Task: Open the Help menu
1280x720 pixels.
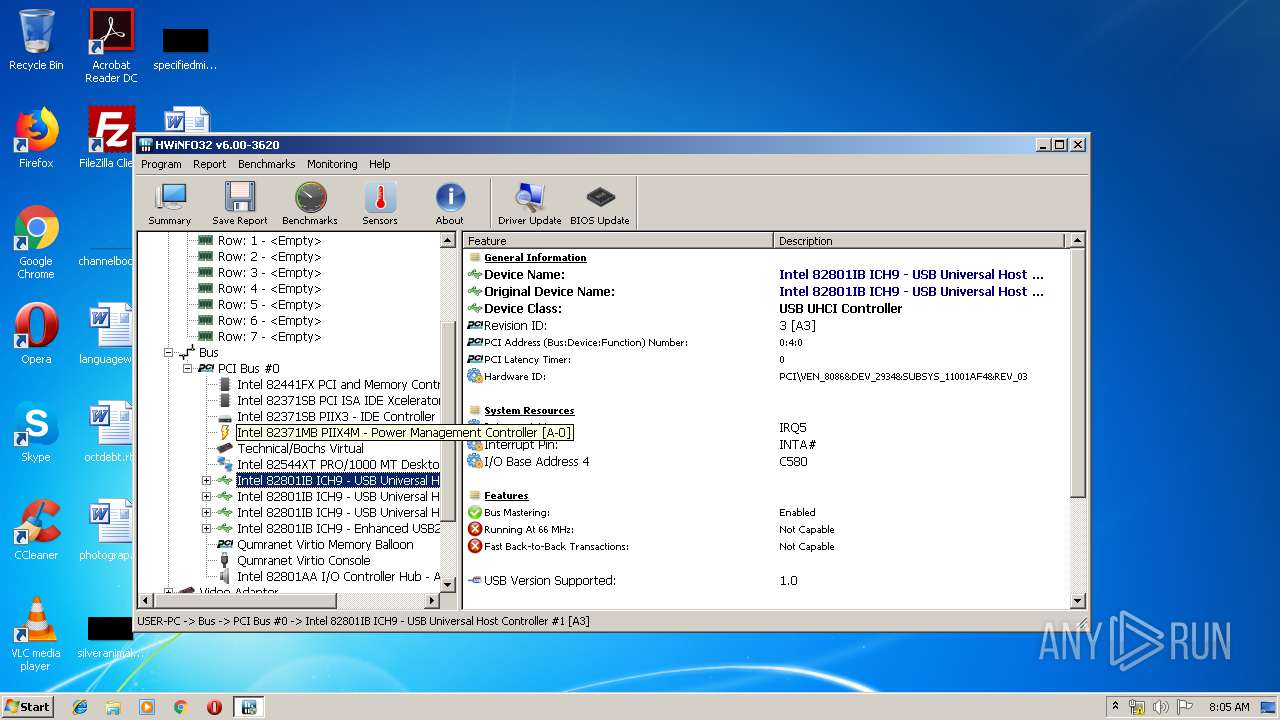Action: coord(380,164)
